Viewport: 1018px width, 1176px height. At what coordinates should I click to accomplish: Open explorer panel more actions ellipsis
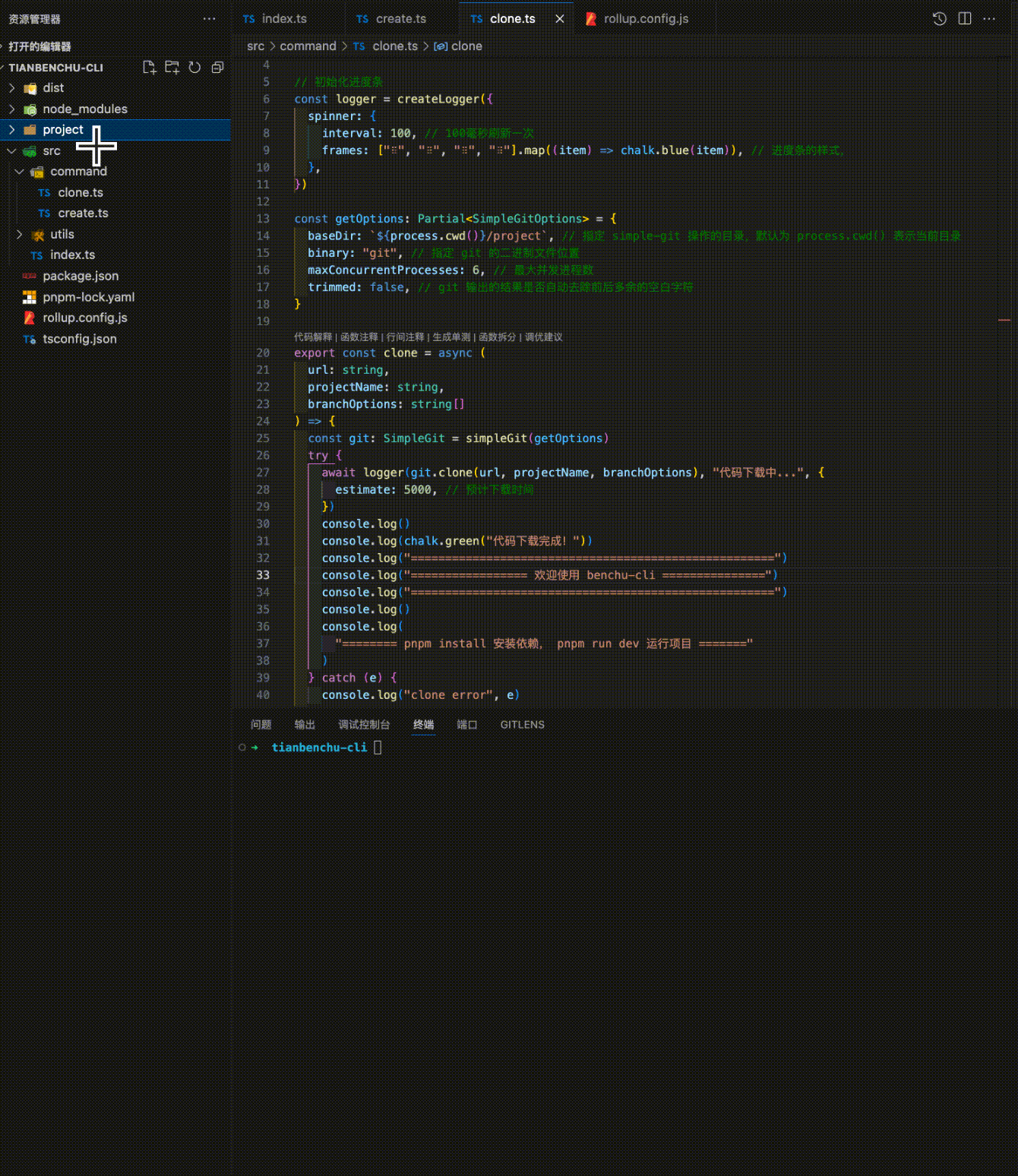pyautogui.click(x=209, y=19)
